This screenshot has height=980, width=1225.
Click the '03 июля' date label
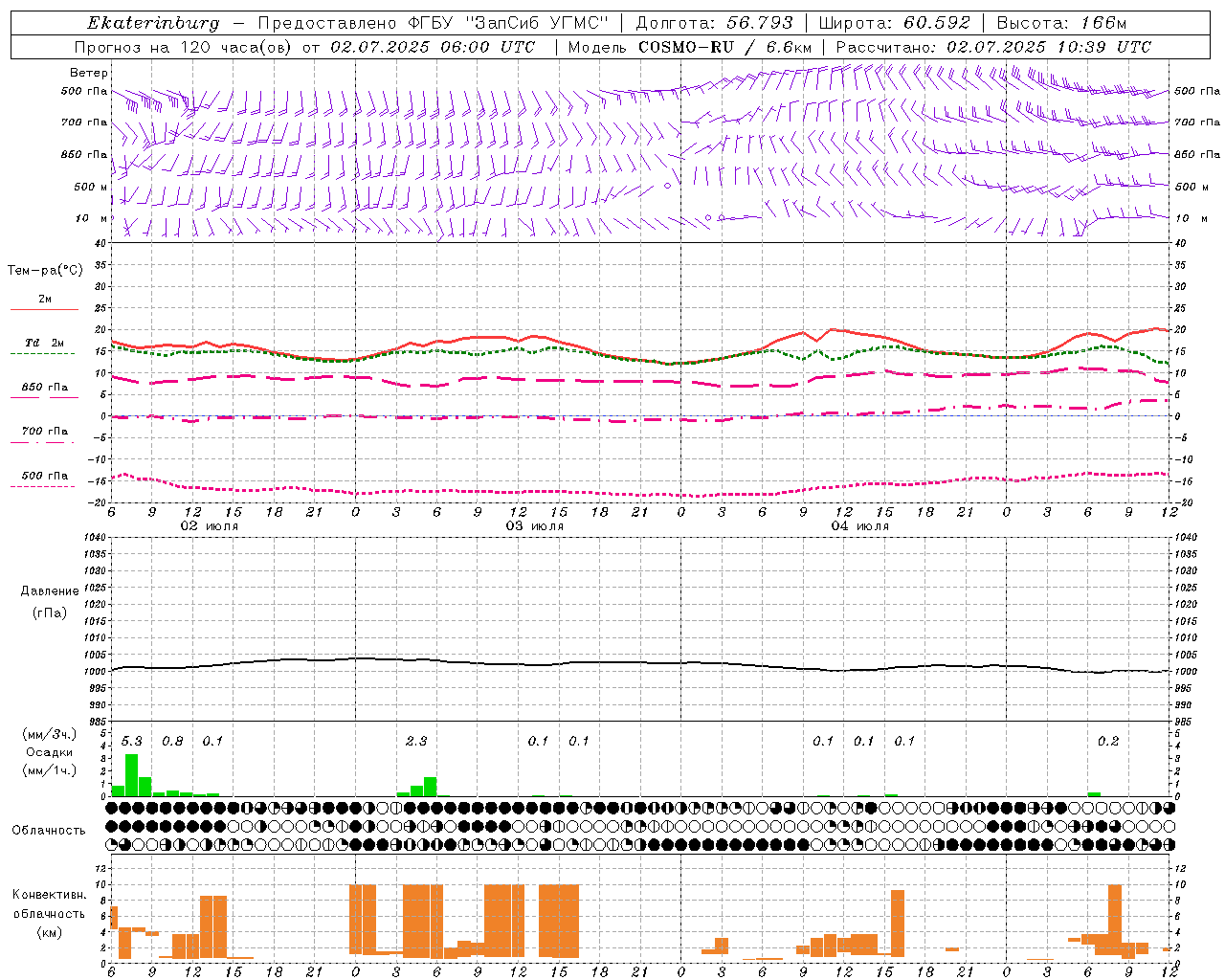point(535,526)
